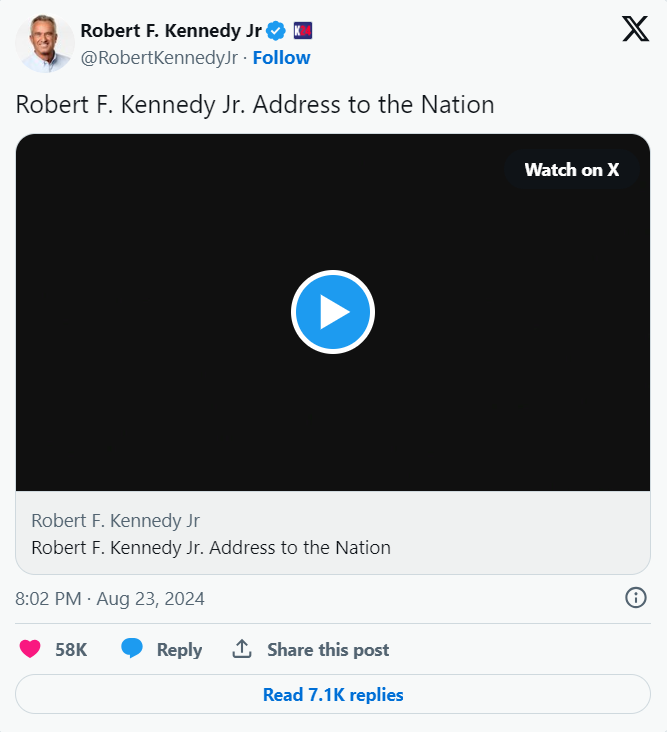Click the 58K likes count
This screenshot has width=667, height=732.
[71, 650]
